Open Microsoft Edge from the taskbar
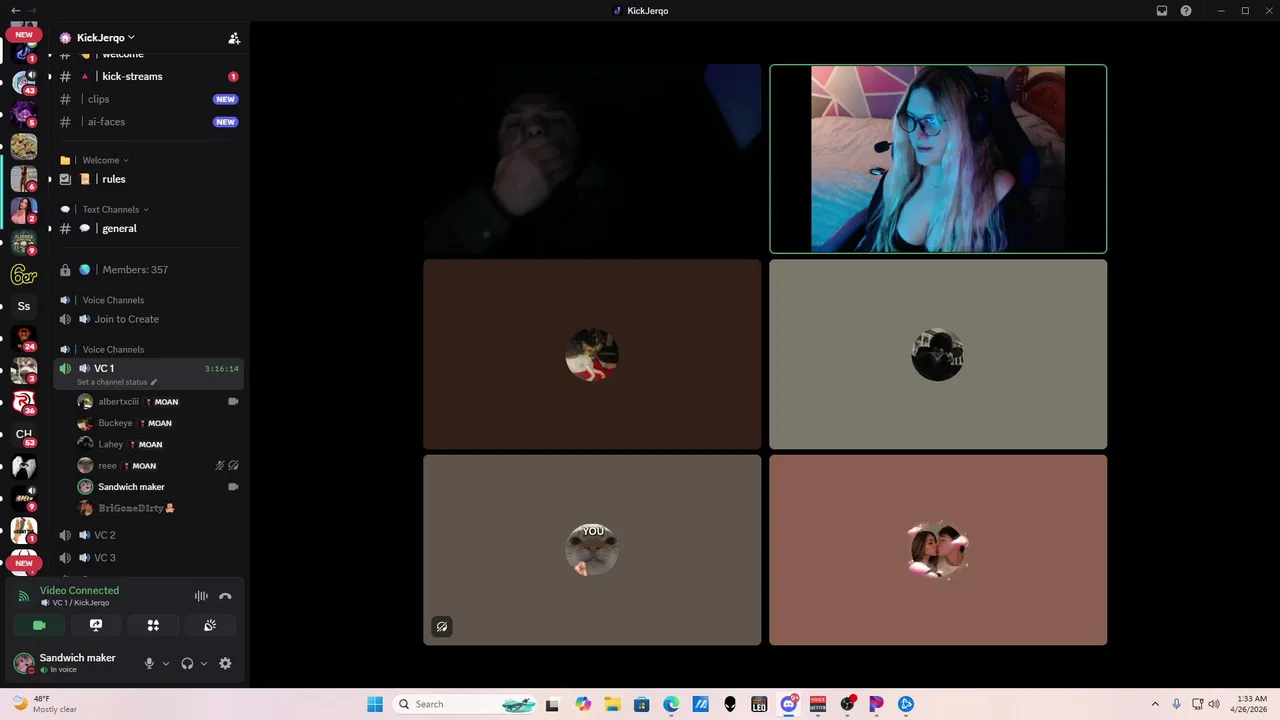The image size is (1280, 720). pyautogui.click(x=671, y=704)
